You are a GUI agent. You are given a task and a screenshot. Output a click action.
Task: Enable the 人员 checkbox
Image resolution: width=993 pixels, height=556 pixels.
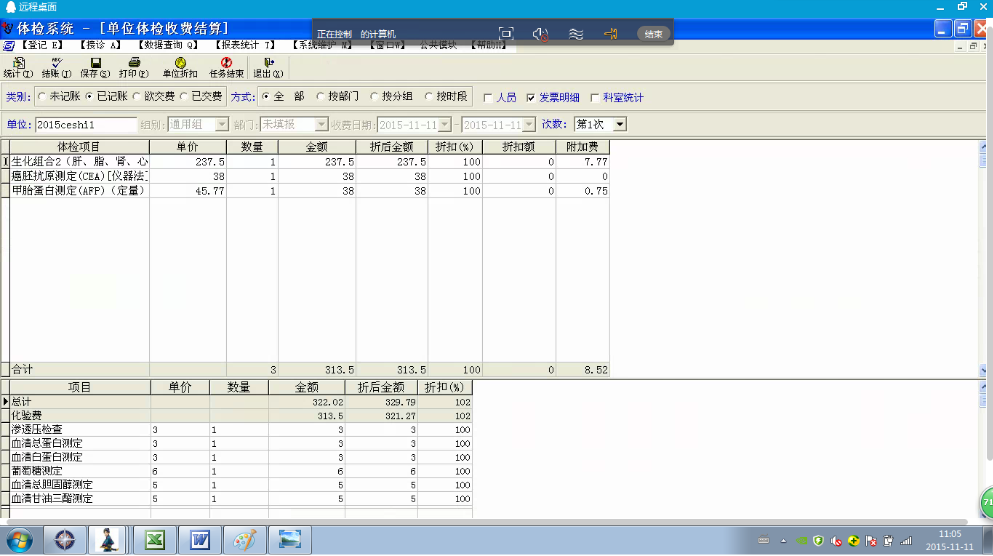[x=488, y=98]
